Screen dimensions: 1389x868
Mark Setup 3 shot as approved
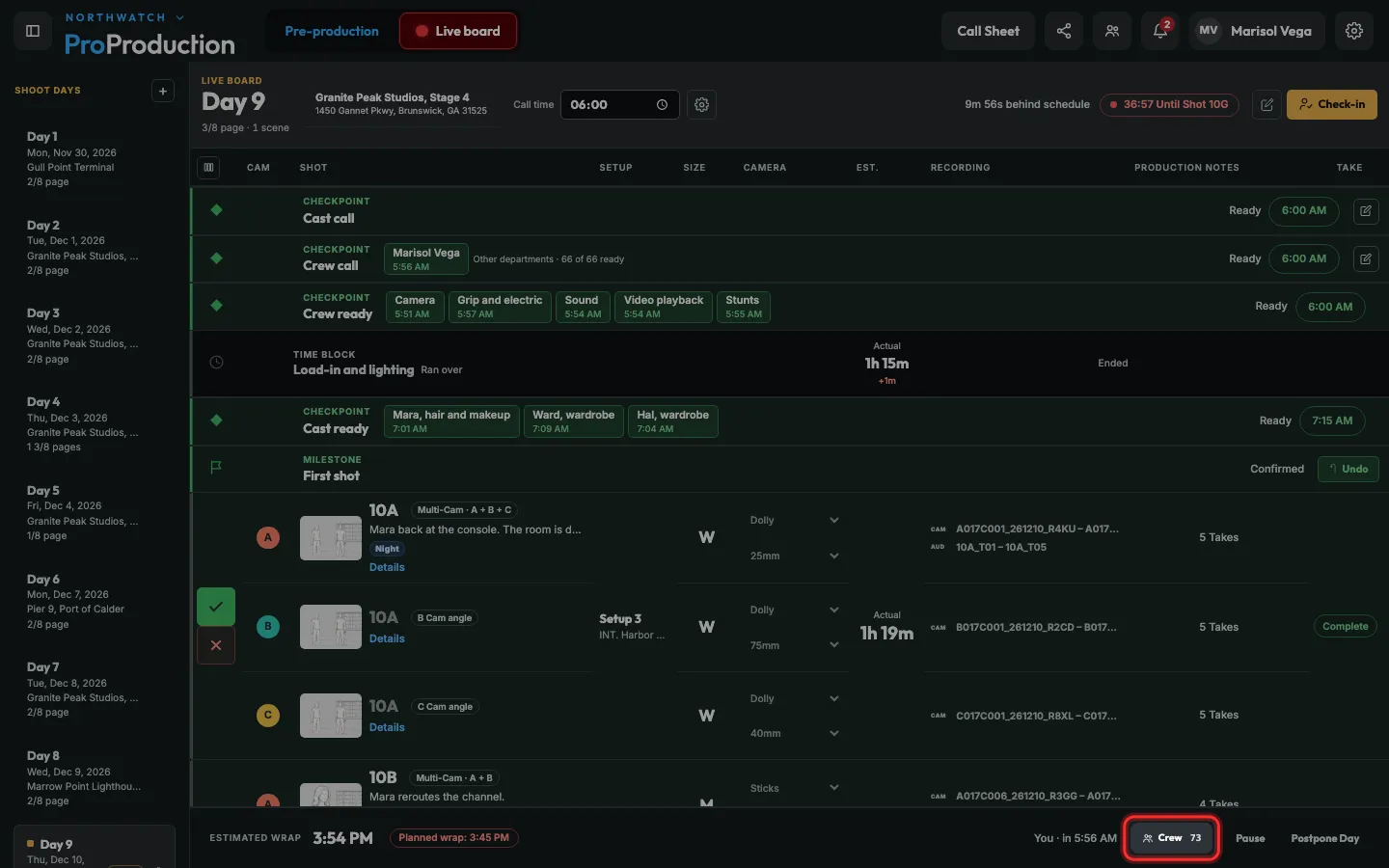coord(216,607)
